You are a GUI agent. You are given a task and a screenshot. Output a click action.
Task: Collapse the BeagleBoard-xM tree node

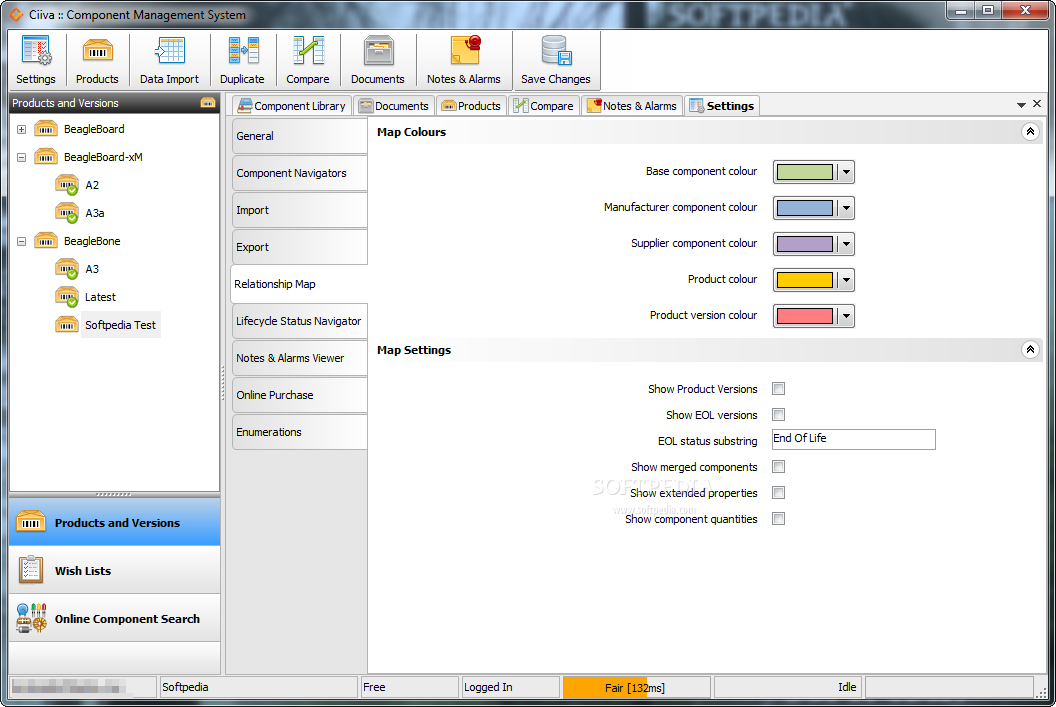(x=22, y=158)
